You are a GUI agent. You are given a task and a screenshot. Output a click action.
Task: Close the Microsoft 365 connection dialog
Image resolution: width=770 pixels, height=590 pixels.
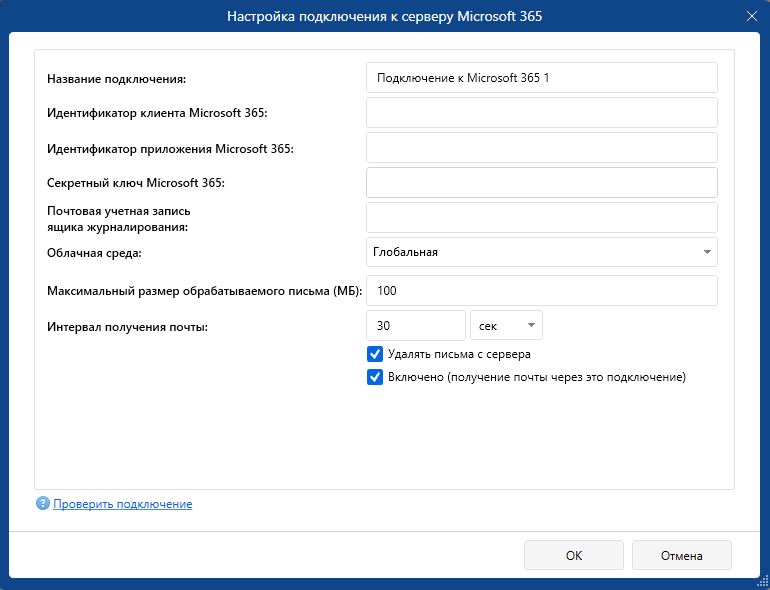751,16
